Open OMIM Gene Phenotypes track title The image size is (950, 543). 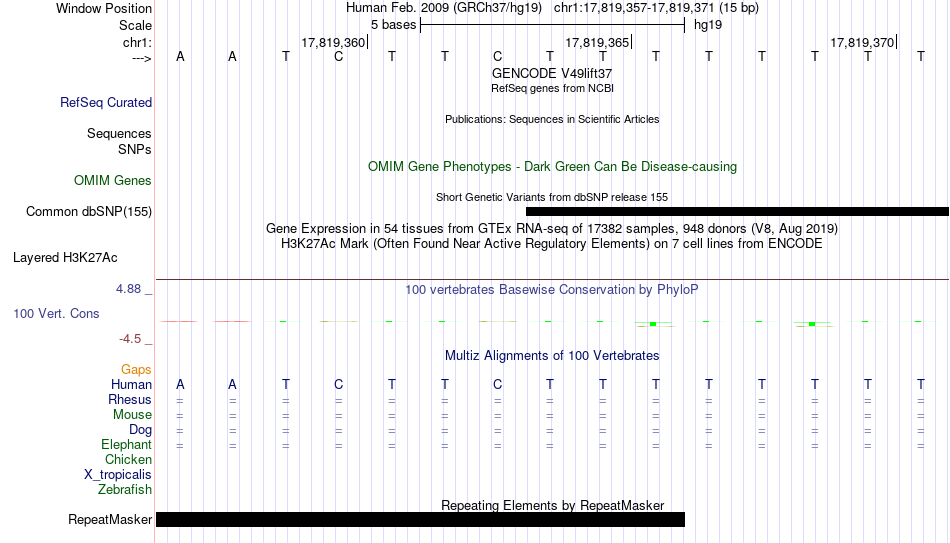[552, 167]
